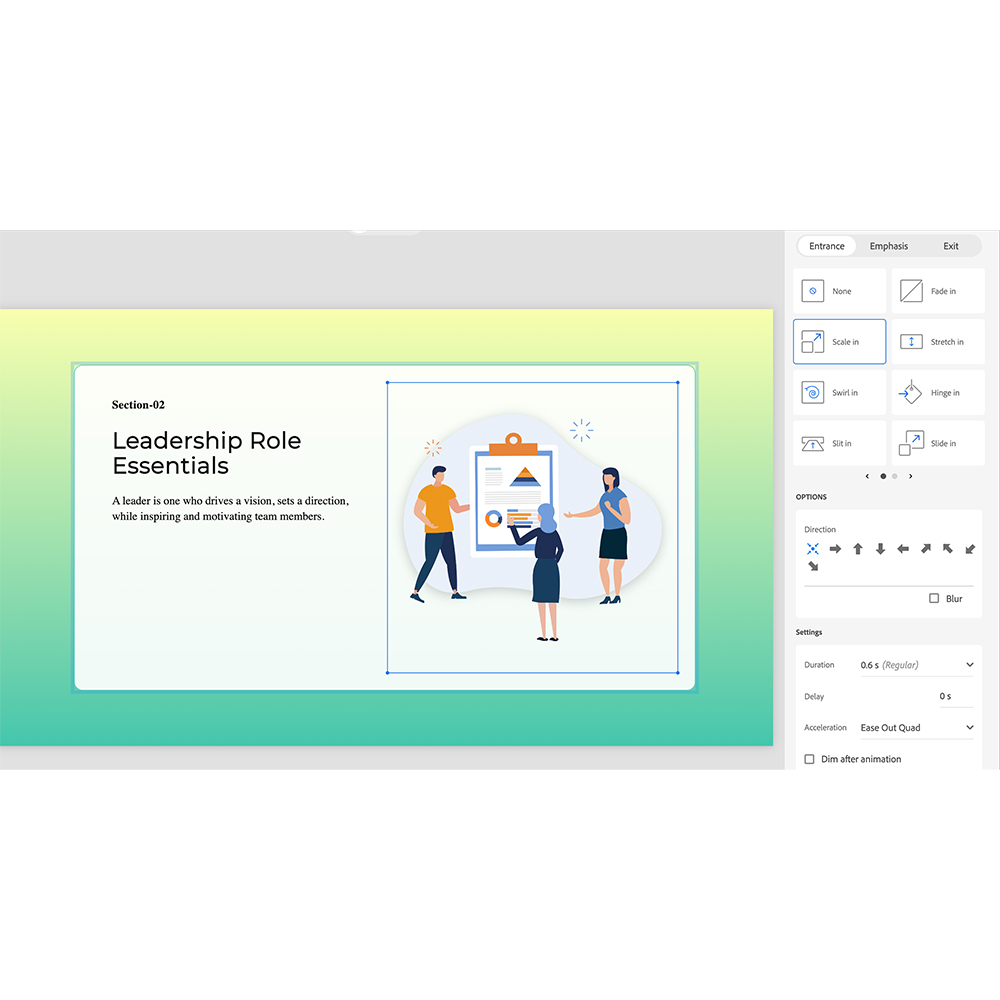
Task: Apply the Slide in effect
Action: 937,443
